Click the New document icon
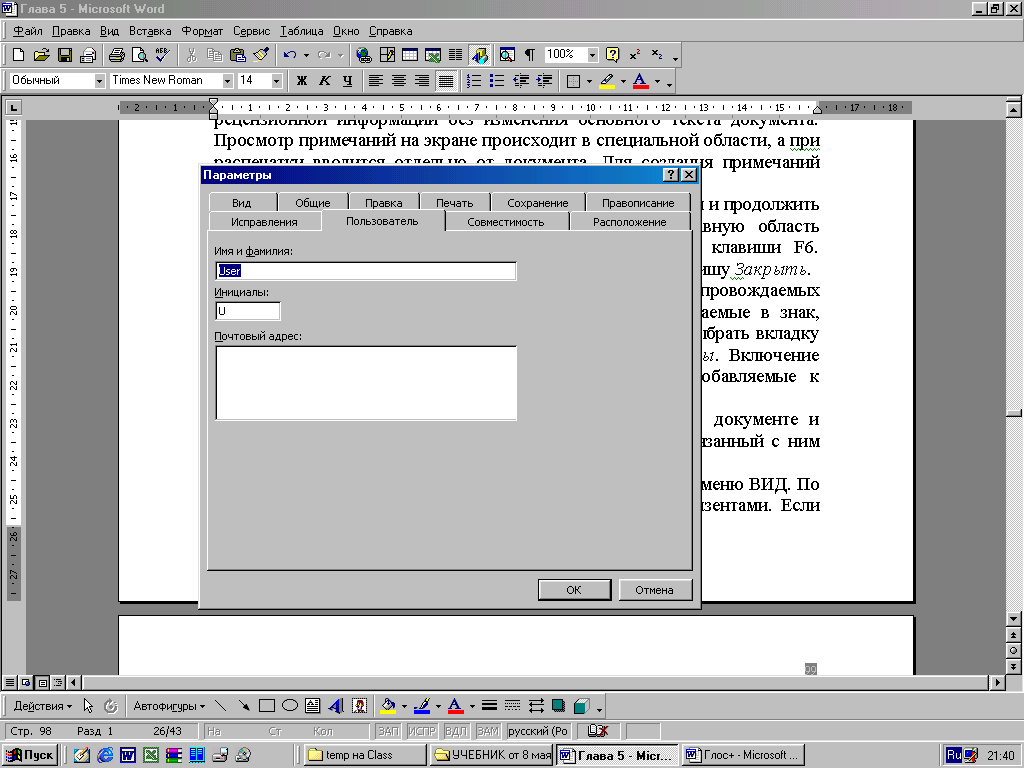Image resolution: width=1024 pixels, height=768 pixels. click(x=18, y=55)
